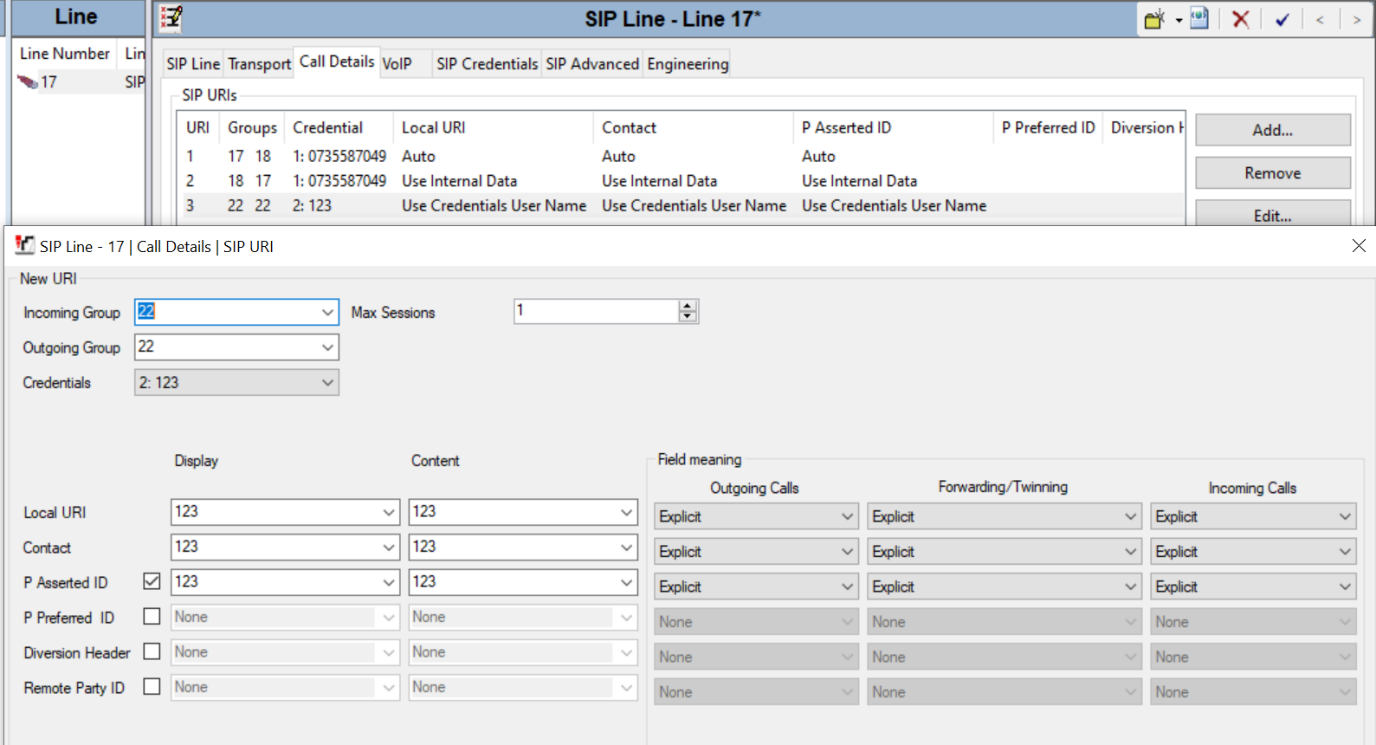Click the SIP URI dialog window icon
This screenshot has width=1376, height=745.
25,245
